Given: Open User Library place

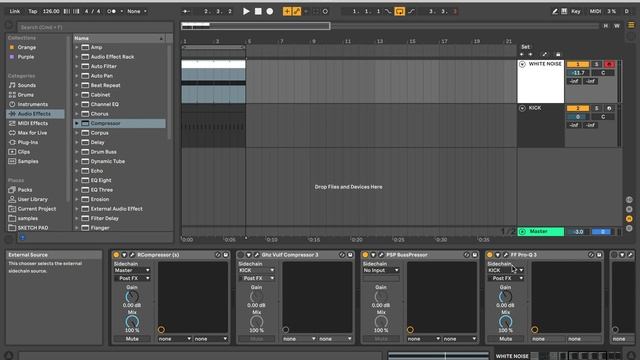Looking at the screenshot, I should 33,199.
